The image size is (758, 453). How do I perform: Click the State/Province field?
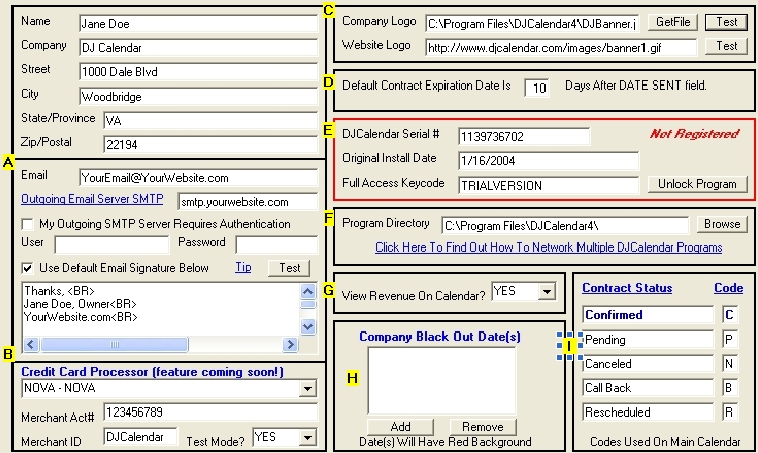click(x=210, y=120)
